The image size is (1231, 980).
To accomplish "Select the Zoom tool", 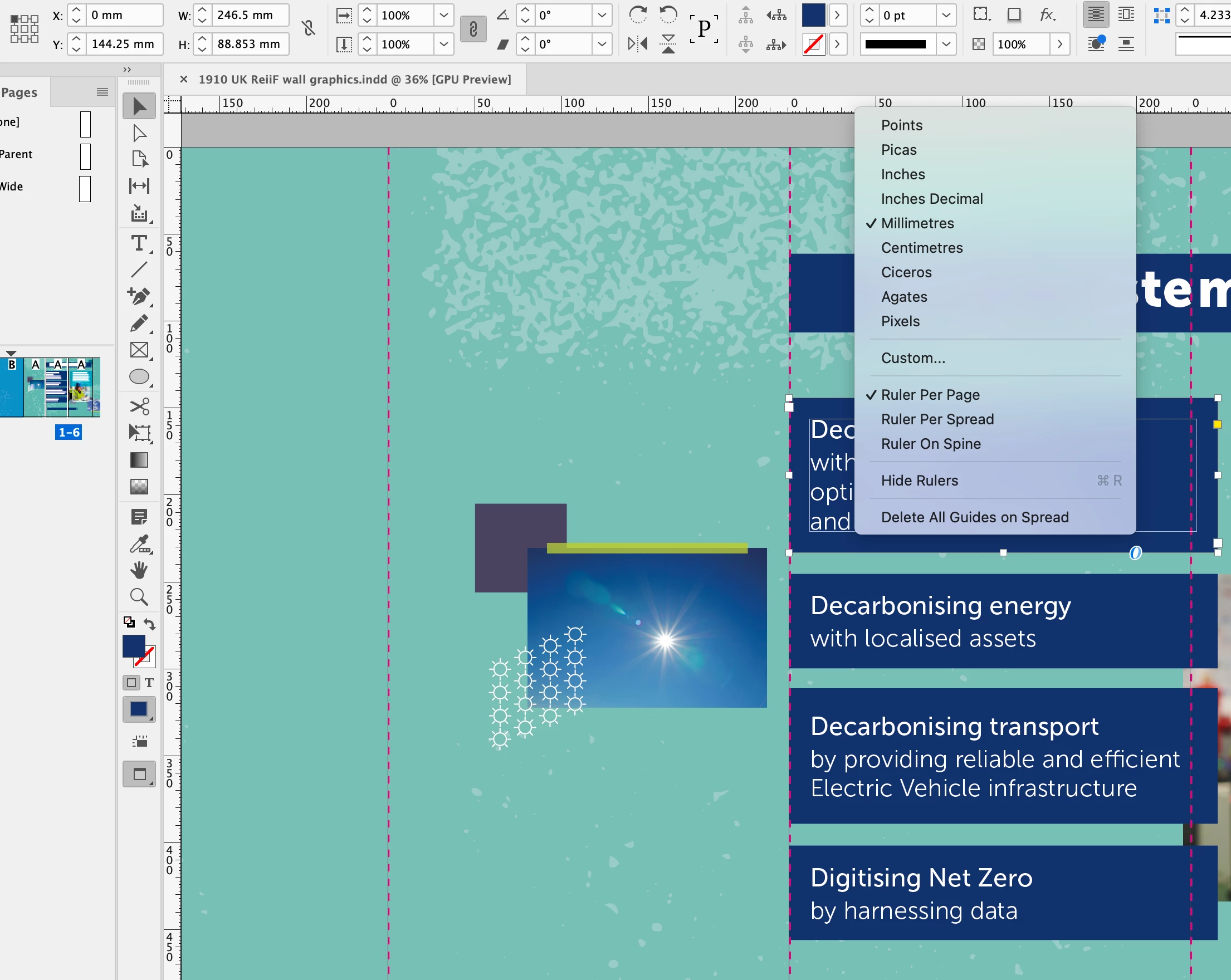I will (x=139, y=597).
